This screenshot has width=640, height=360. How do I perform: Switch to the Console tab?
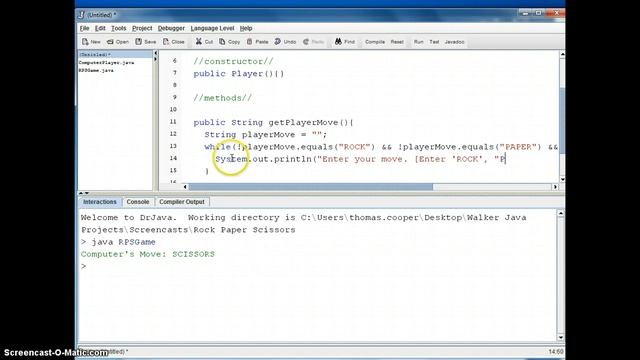coord(138,202)
